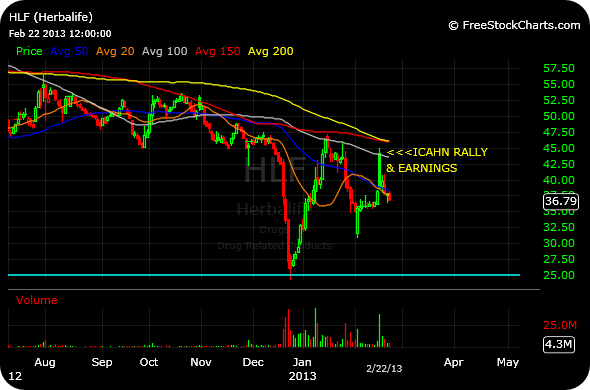Viewport: 590px width, 390px height.
Task: Click the 30.00 price axis label
Action: 559,243
